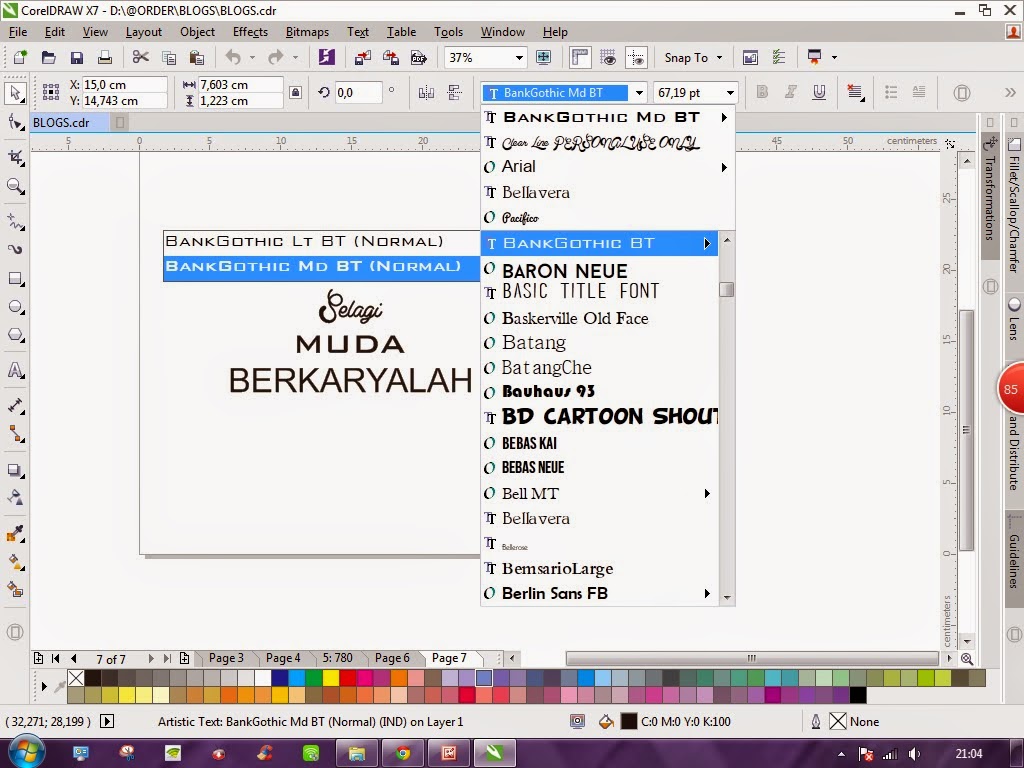Select the Crop tool
This screenshot has width=1024, height=768.
(14, 157)
